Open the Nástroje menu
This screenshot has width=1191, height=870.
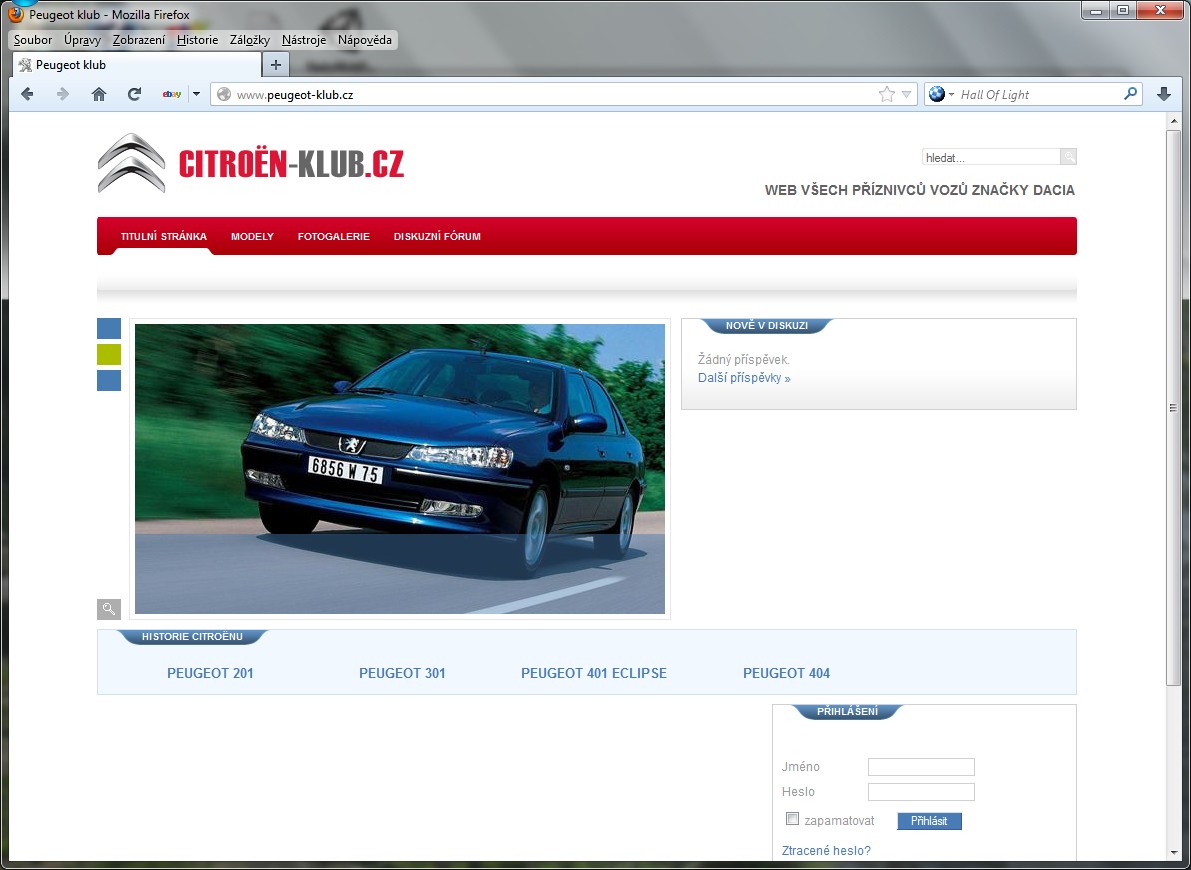[302, 40]
